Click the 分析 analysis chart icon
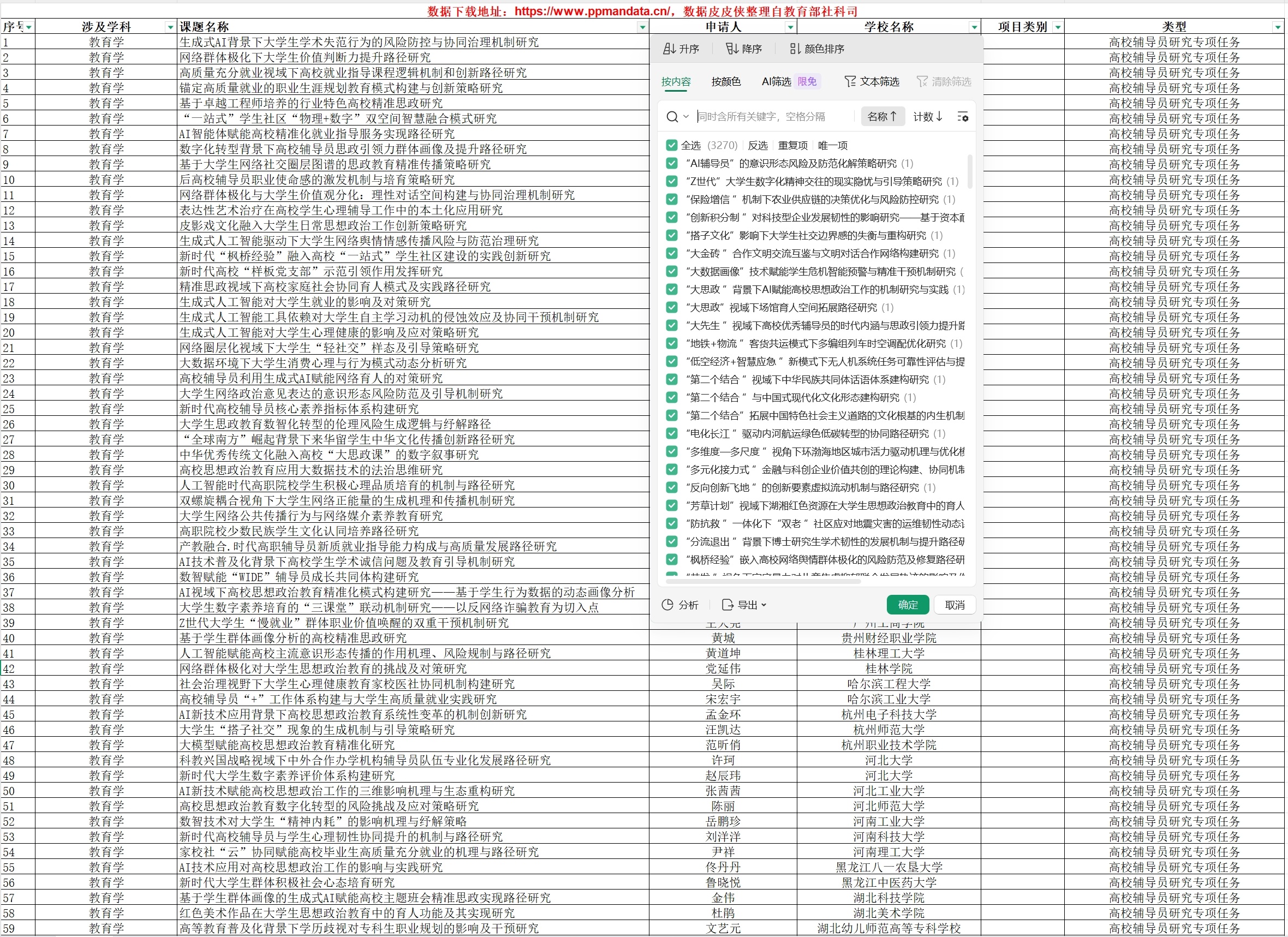This screenshot has height=937, width=1288. pyautogui.click(x=668, y=605)
